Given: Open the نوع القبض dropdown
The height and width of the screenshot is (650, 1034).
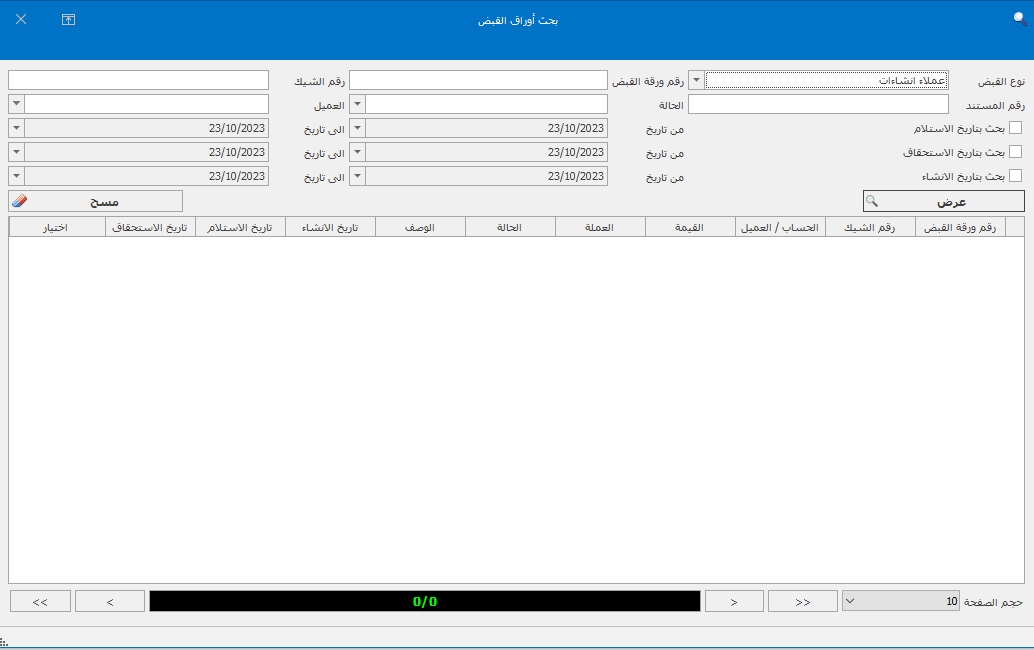Looking at the screenshot, I should tap(696, 80).
